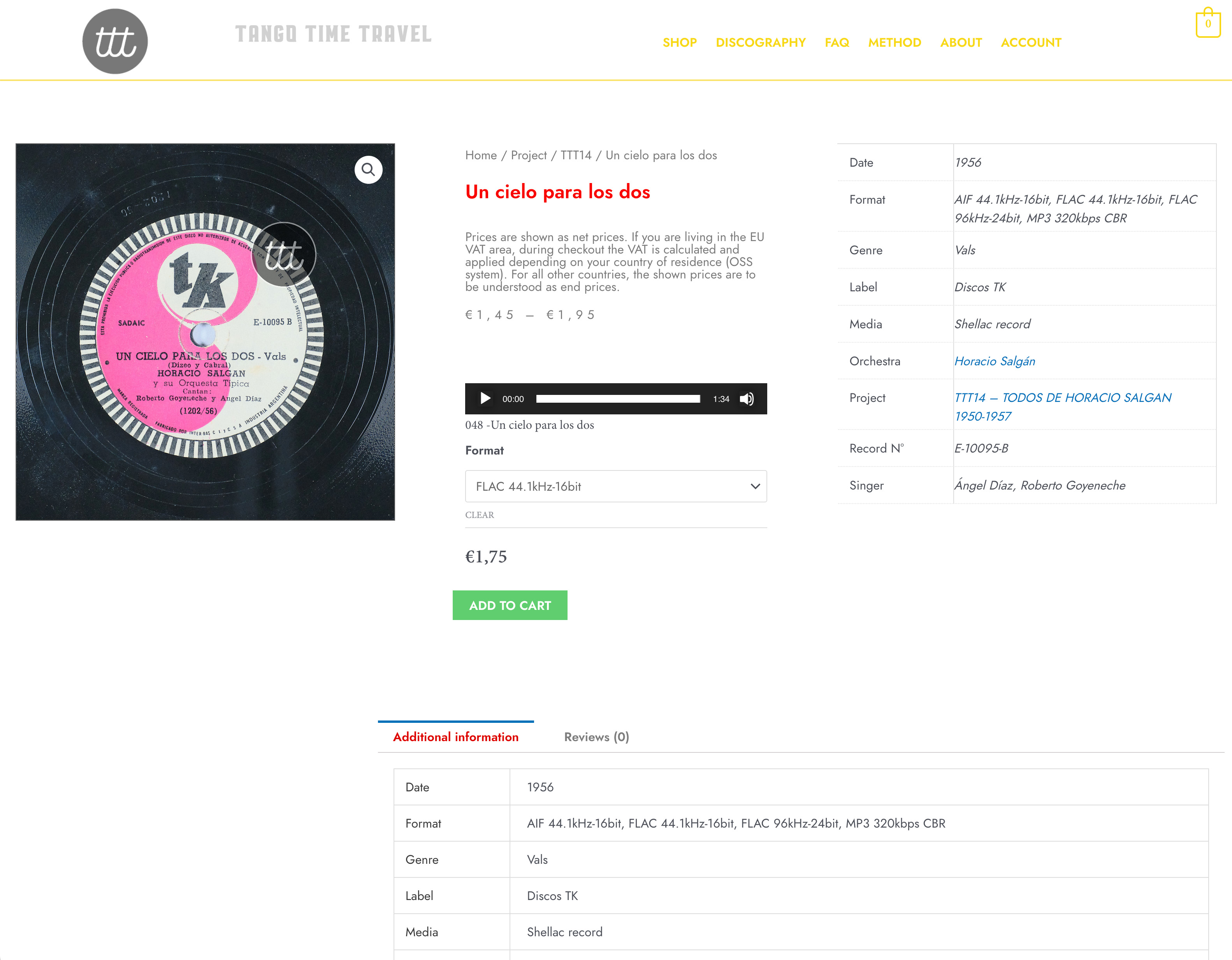Click the ttt round logo in header
1232x960 pixels.
tap(115, 41)
